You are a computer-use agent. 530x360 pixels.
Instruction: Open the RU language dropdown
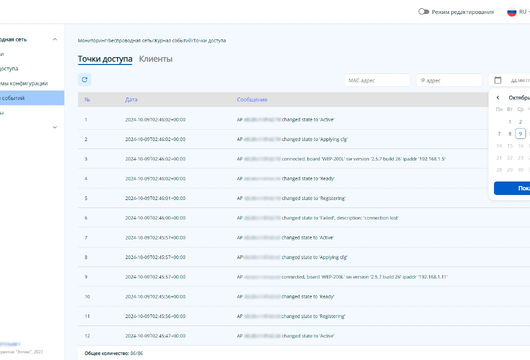click(524, 12)
